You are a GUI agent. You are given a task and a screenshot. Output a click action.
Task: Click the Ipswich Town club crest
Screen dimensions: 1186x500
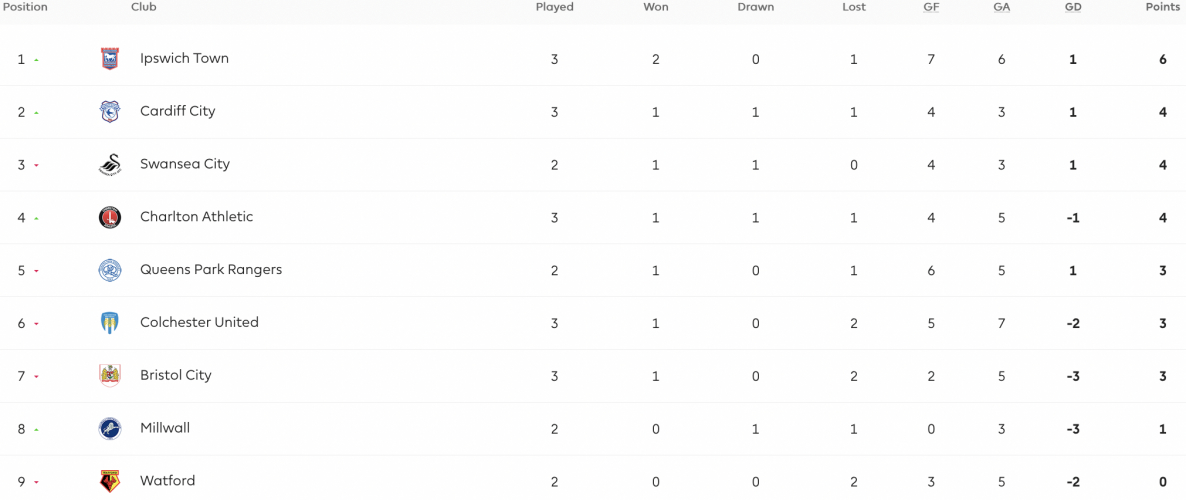[110, 59]
